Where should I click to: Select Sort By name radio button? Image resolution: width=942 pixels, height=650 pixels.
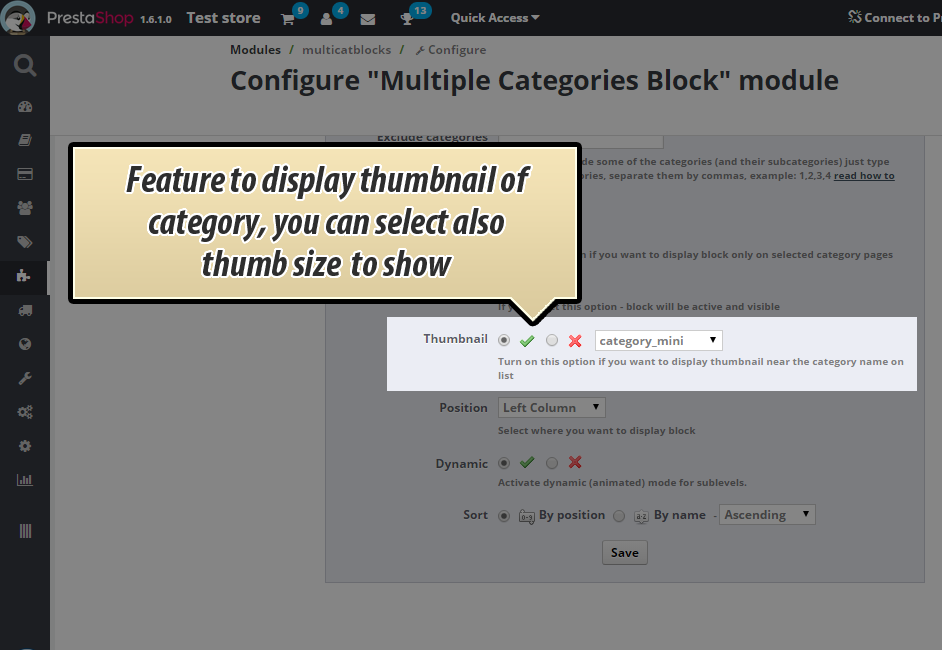click(x=619, y=515)
